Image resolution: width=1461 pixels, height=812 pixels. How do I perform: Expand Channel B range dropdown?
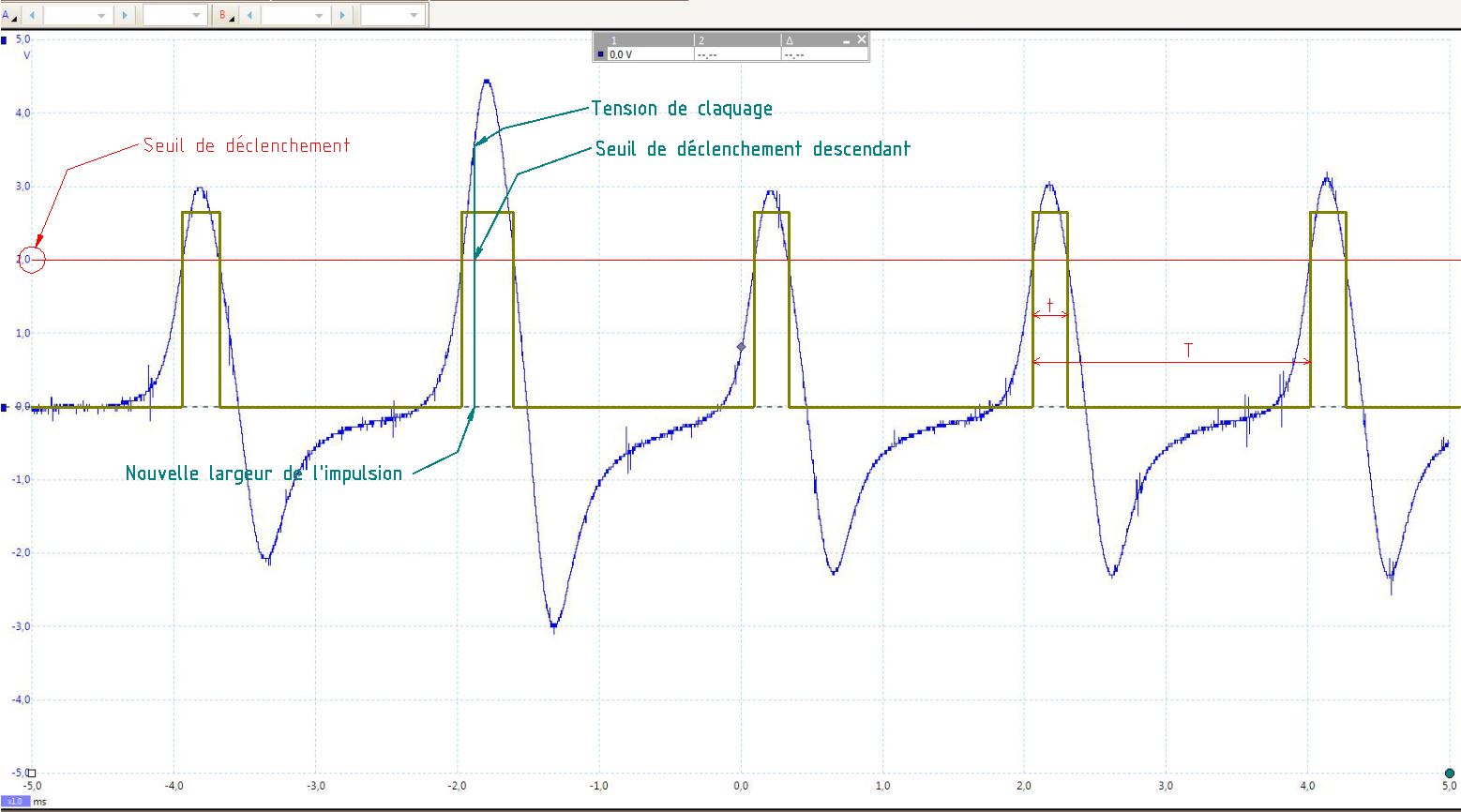pos(319,15)
